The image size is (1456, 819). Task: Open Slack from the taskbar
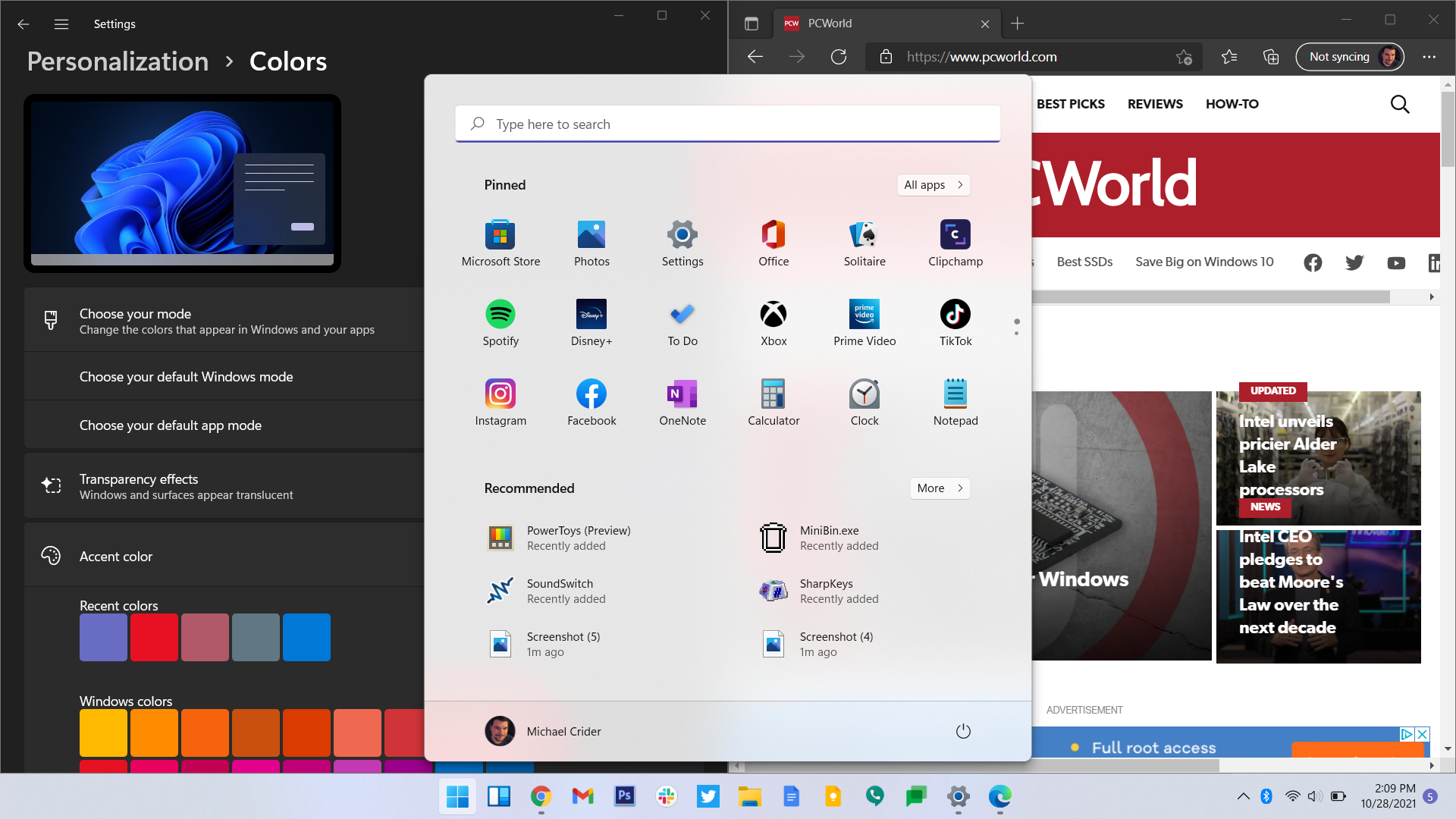point(666,797)
